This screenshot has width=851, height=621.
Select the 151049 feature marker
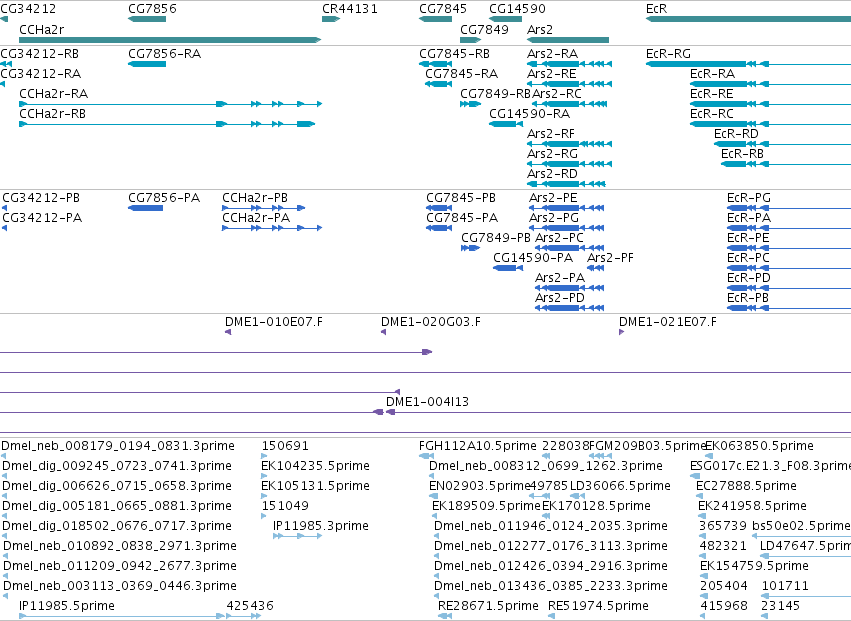click(x=264, y=516)
